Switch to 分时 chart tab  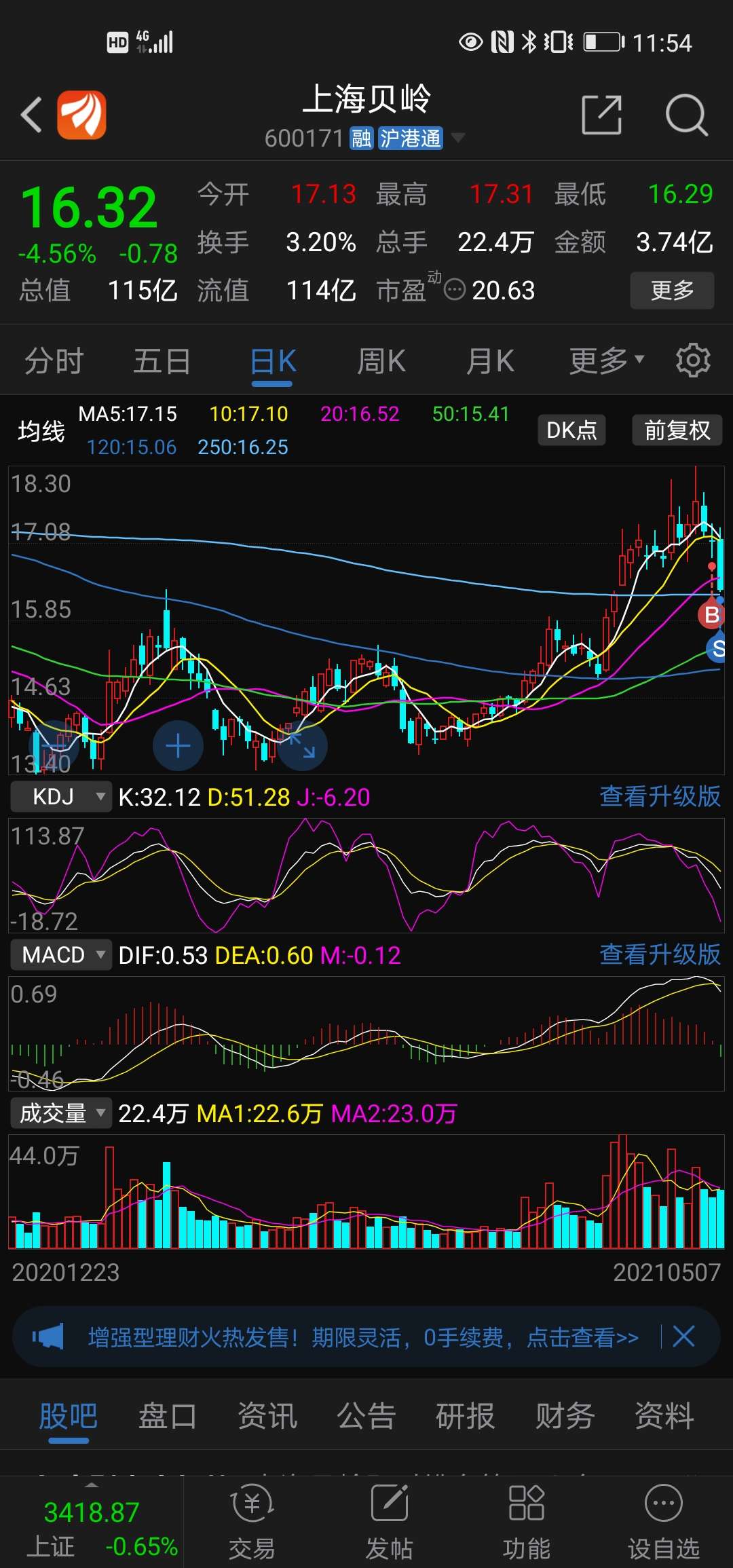click(54, 360)
